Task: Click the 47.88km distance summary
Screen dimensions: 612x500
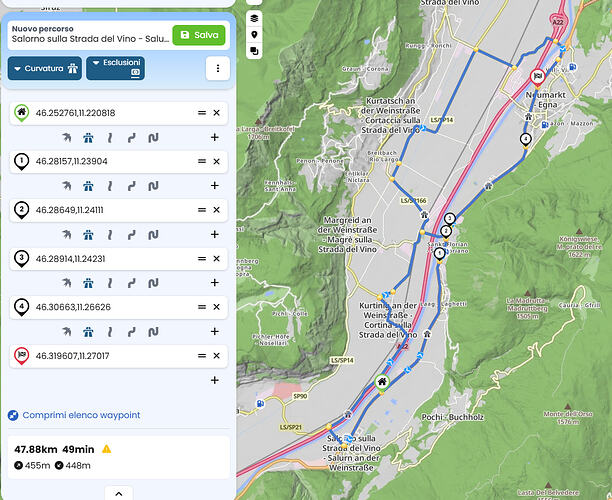Action: [x=36, y=449]
